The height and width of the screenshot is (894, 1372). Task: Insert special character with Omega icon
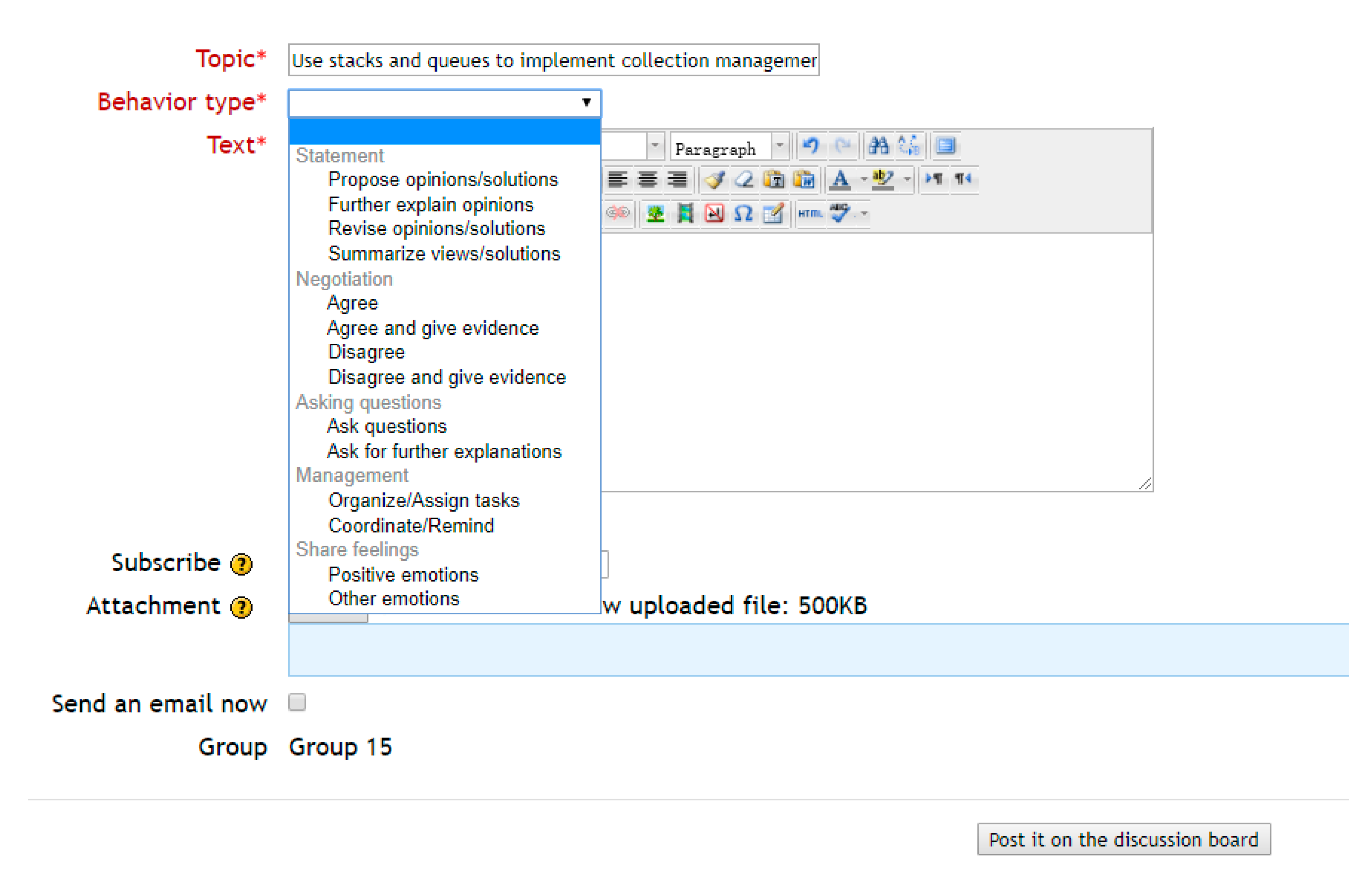pos(743,214)
